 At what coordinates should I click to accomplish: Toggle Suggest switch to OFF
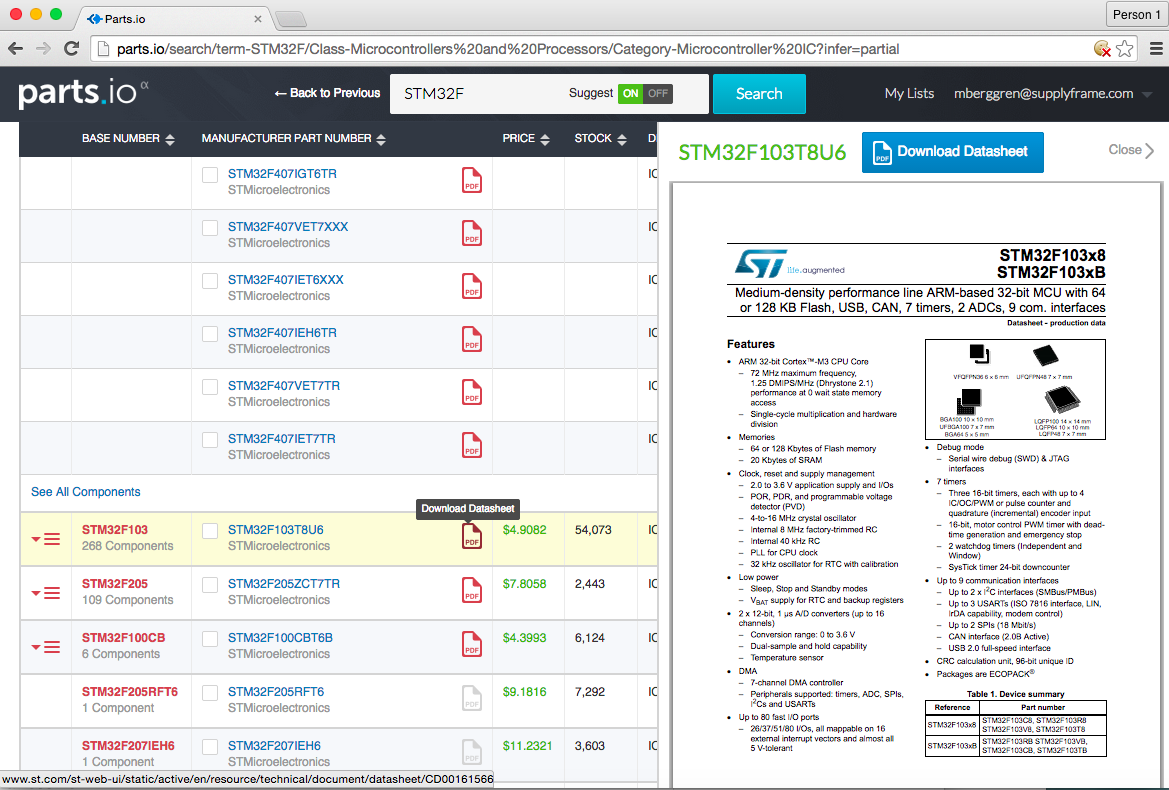coord(658,93)
